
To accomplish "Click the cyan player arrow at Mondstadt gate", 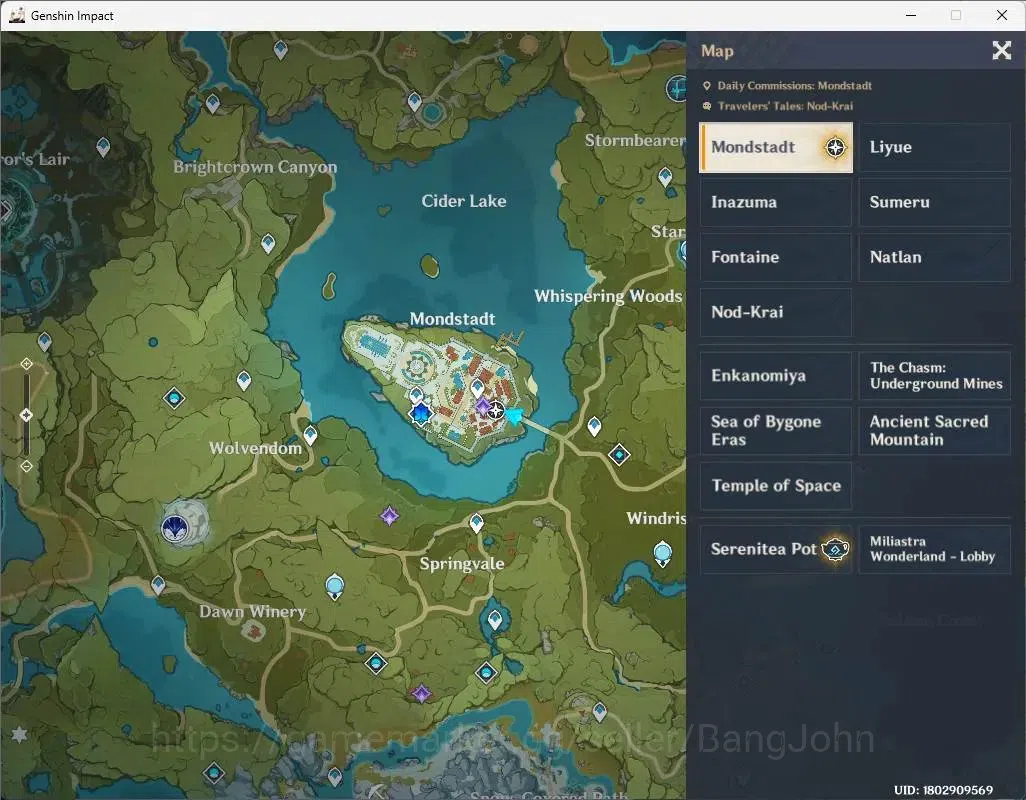I will 514,415.
